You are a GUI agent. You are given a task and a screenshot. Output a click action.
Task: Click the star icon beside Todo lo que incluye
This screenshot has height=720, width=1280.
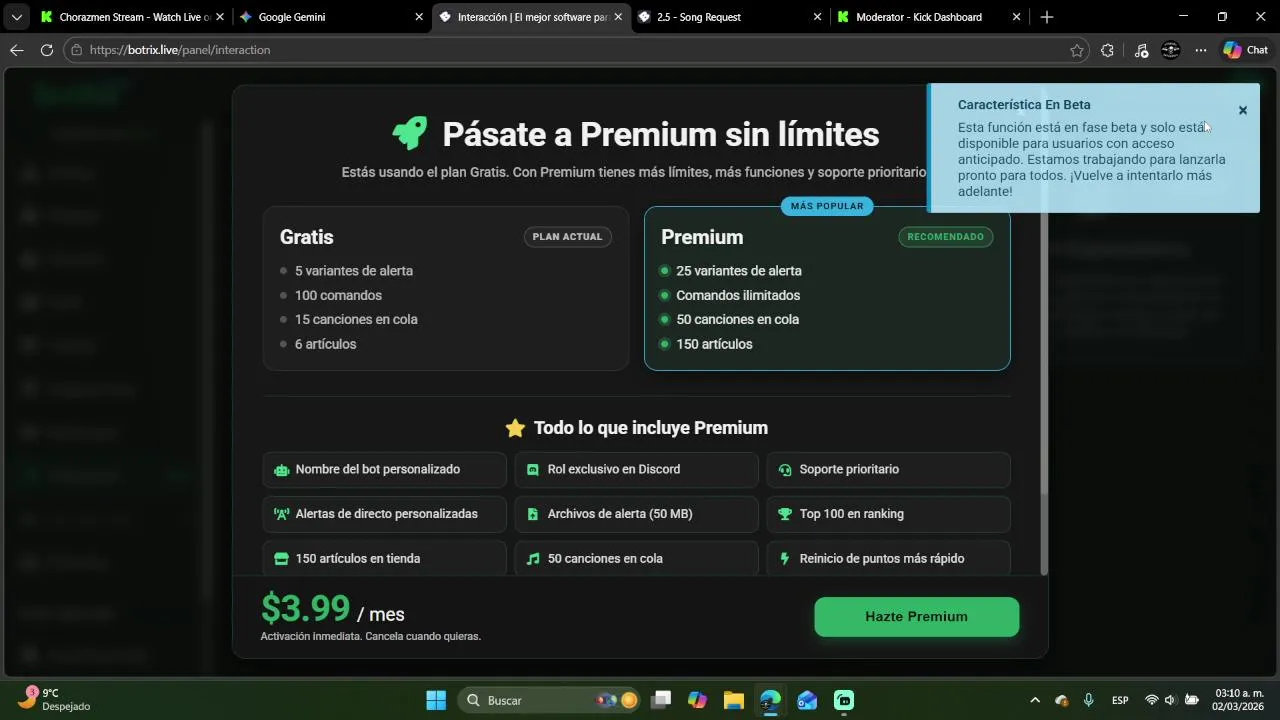pos(515,428)
